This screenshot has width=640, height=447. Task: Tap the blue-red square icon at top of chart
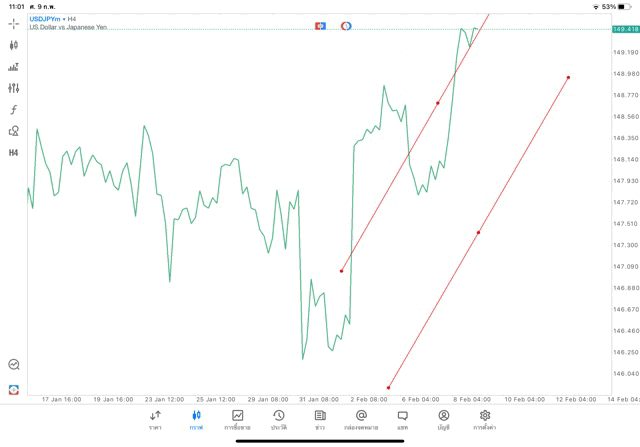pos(321,25)
